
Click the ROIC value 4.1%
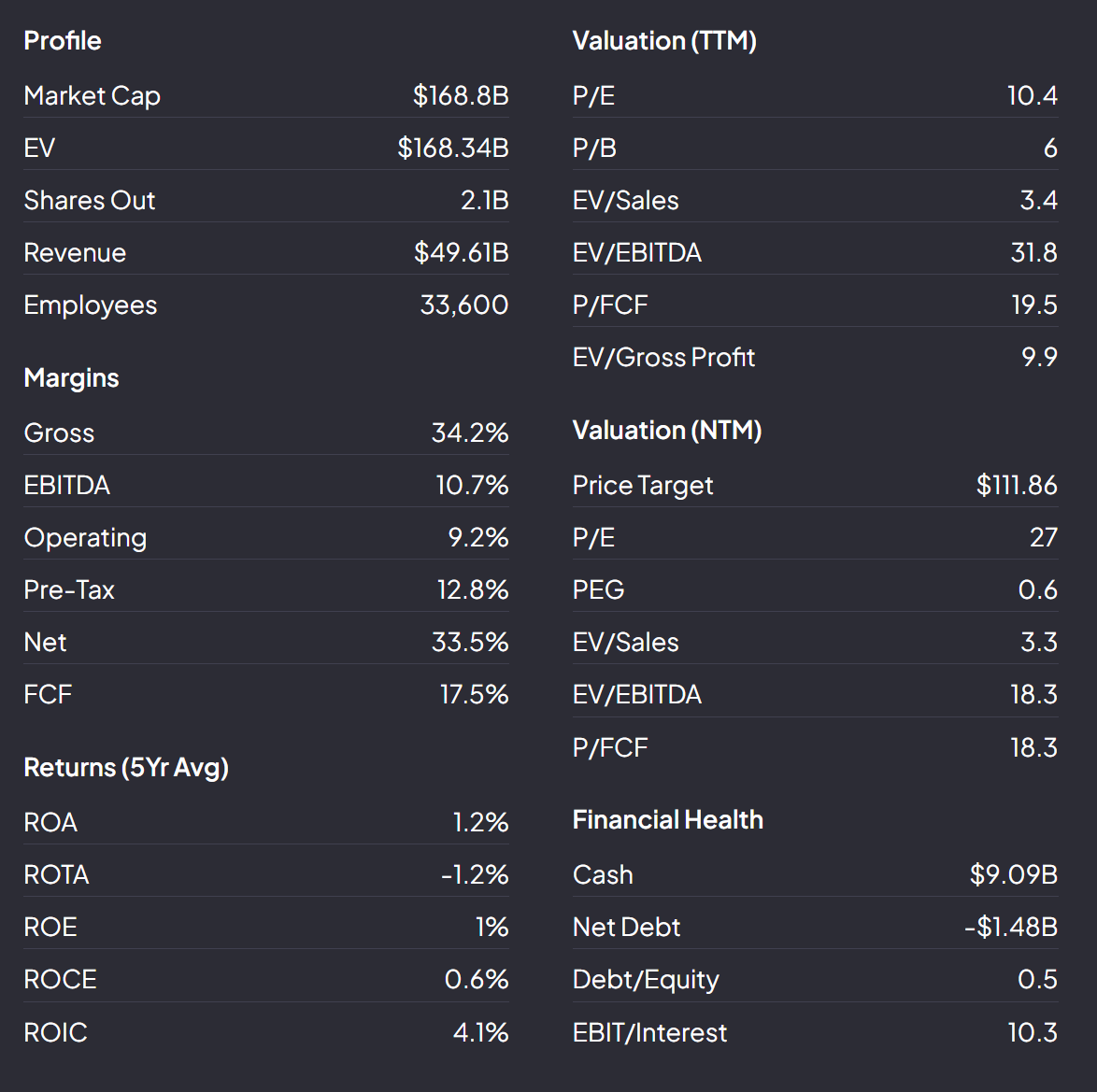[480, 1032]
